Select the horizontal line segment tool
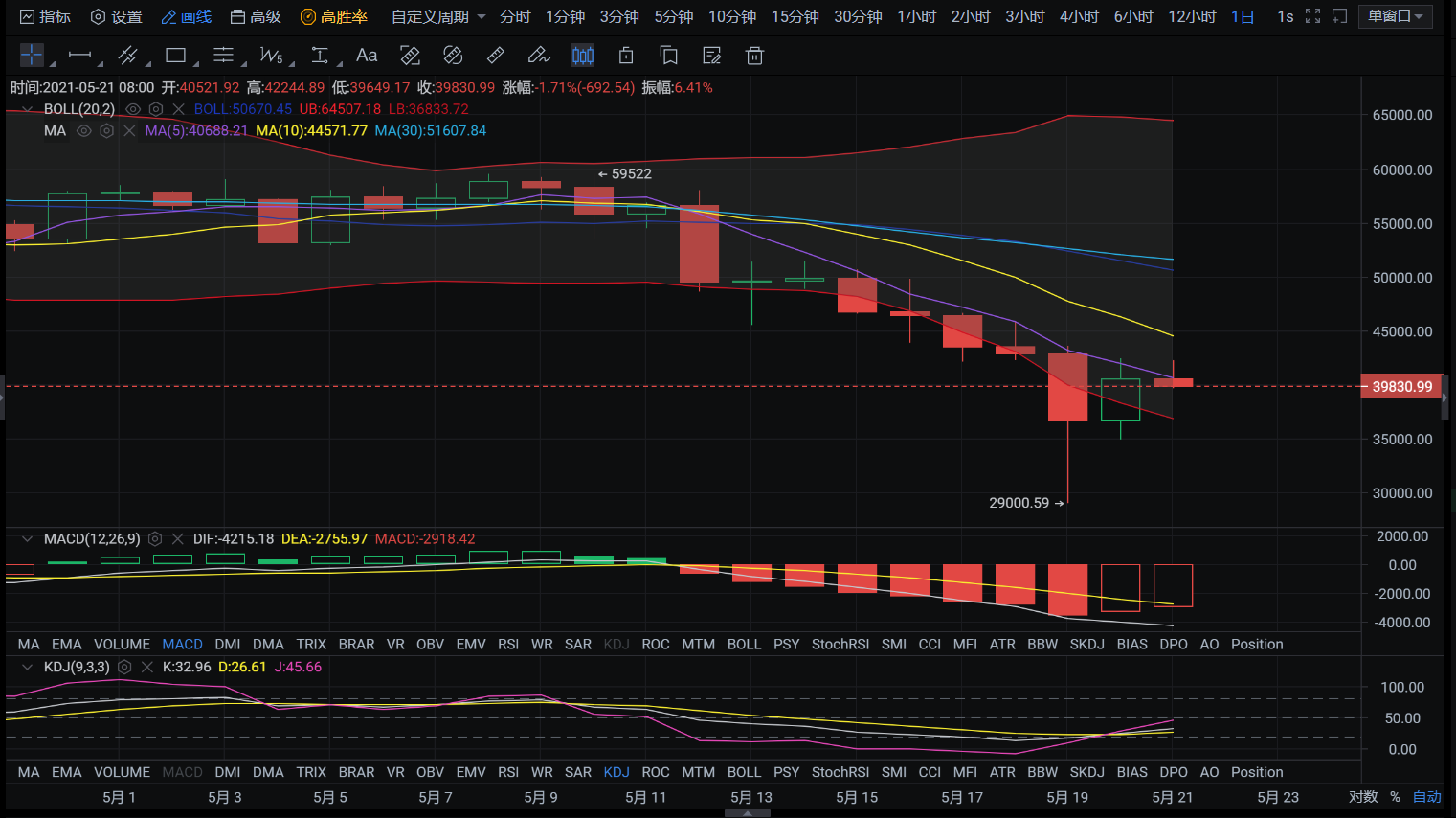The height and width of the screenshot is (818, 1456). tap(80, 56)
